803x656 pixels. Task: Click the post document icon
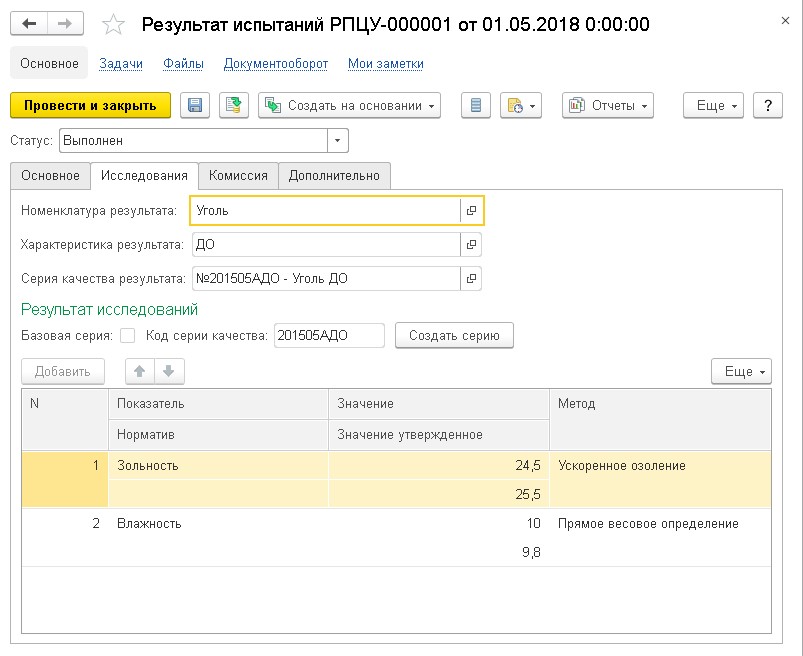(233, 106)
